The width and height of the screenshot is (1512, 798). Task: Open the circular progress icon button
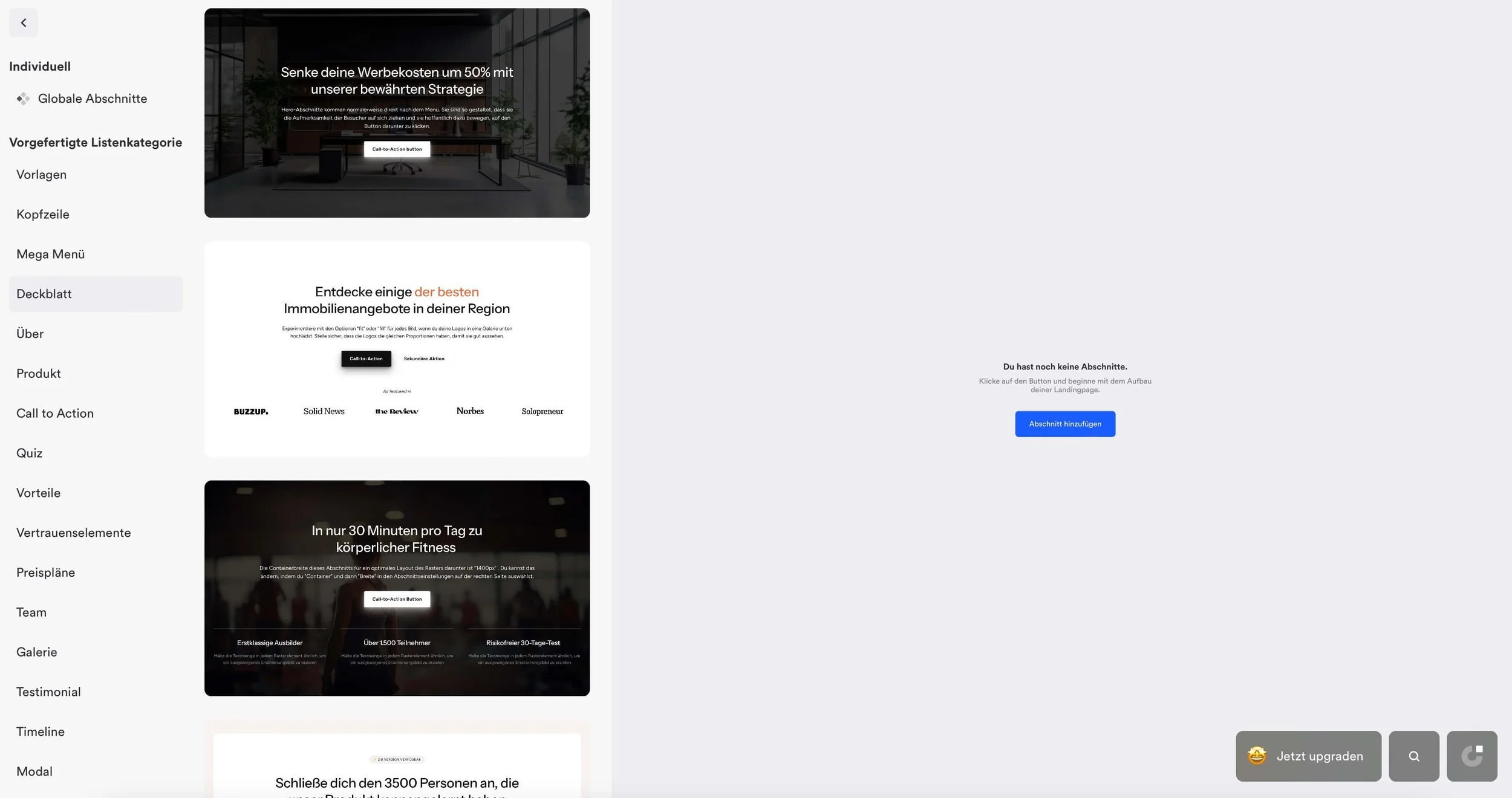pos(1471,756)
